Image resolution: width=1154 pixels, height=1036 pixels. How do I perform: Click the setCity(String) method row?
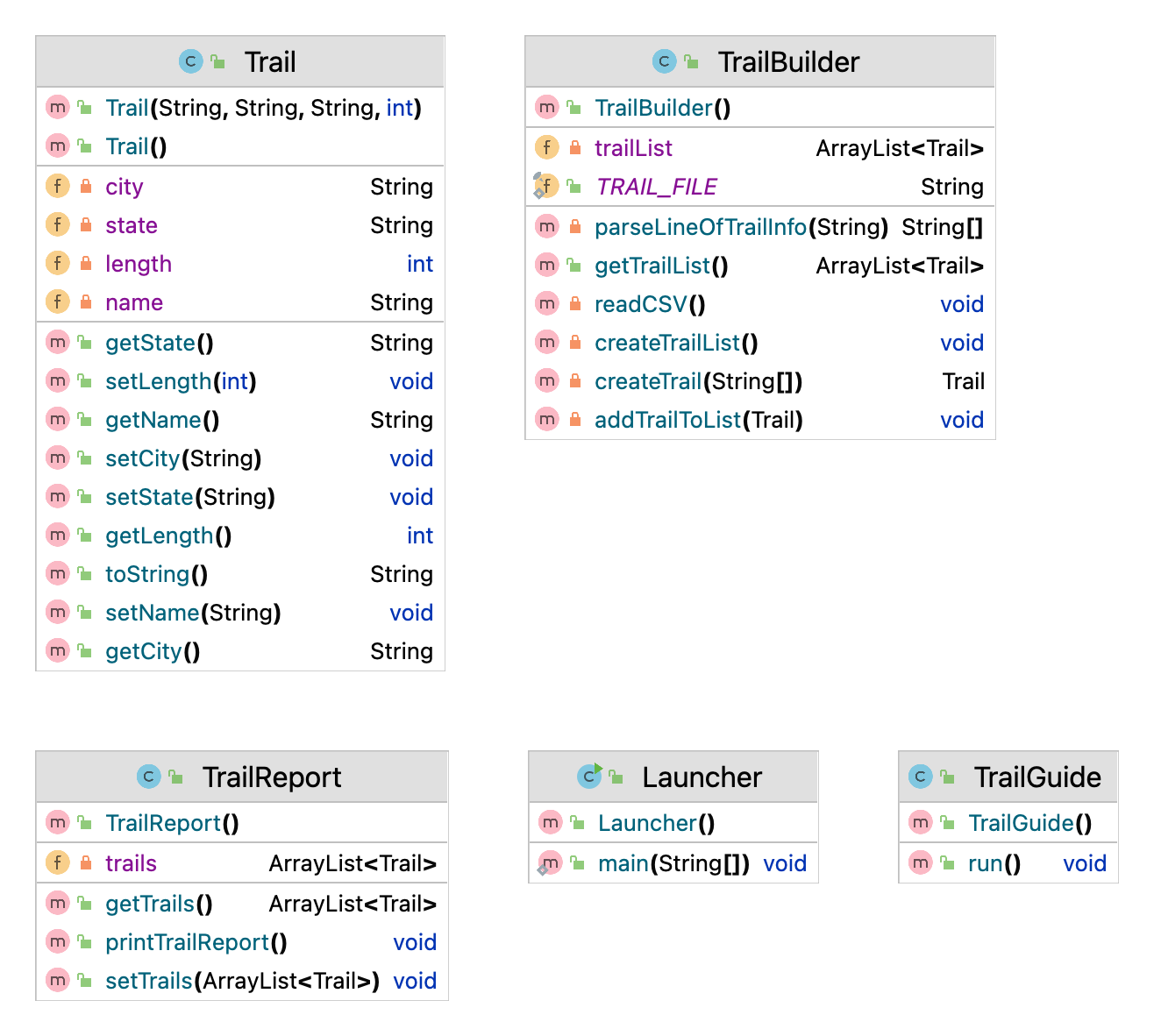(240, 458)
